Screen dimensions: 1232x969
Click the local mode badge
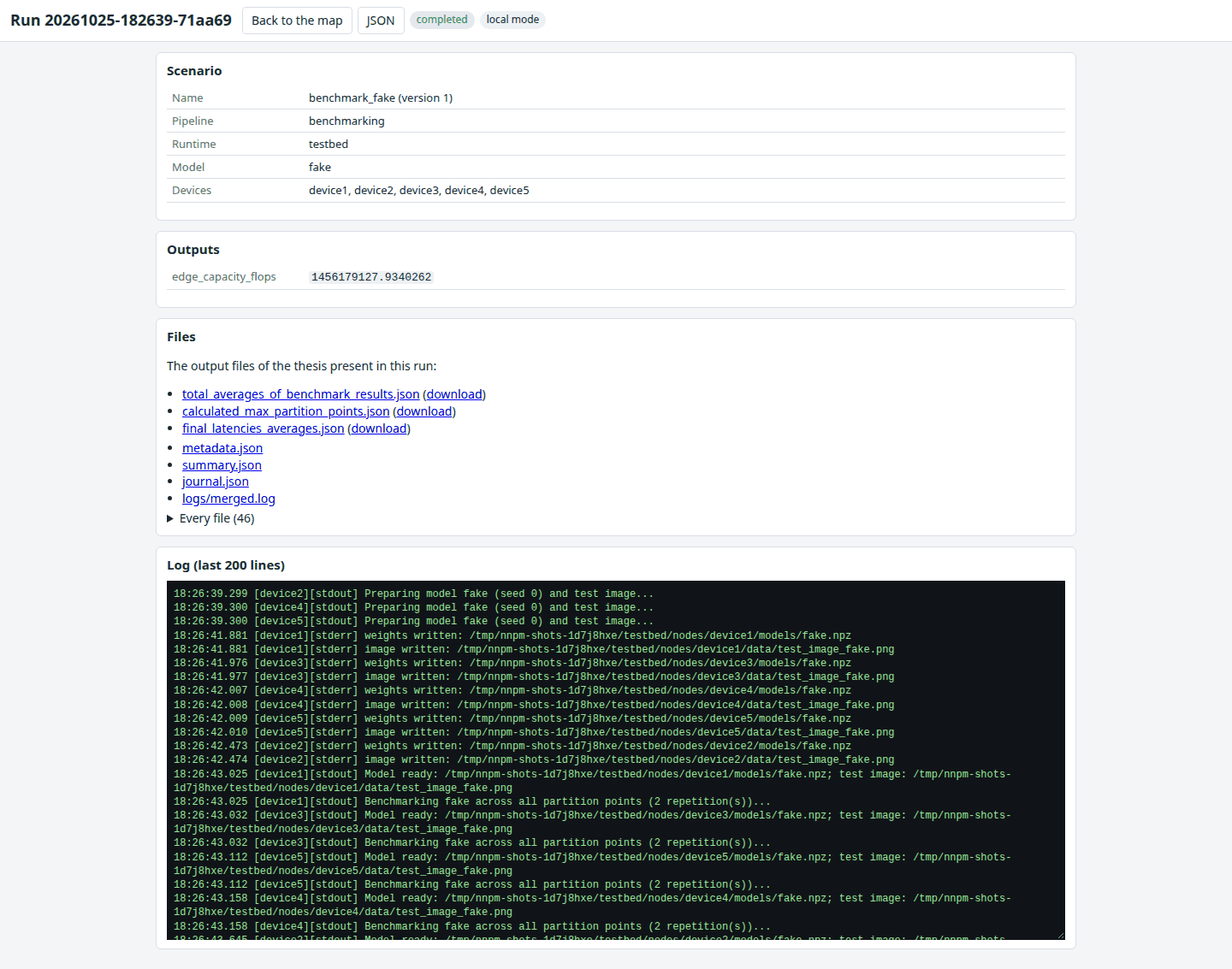[512, 20]
